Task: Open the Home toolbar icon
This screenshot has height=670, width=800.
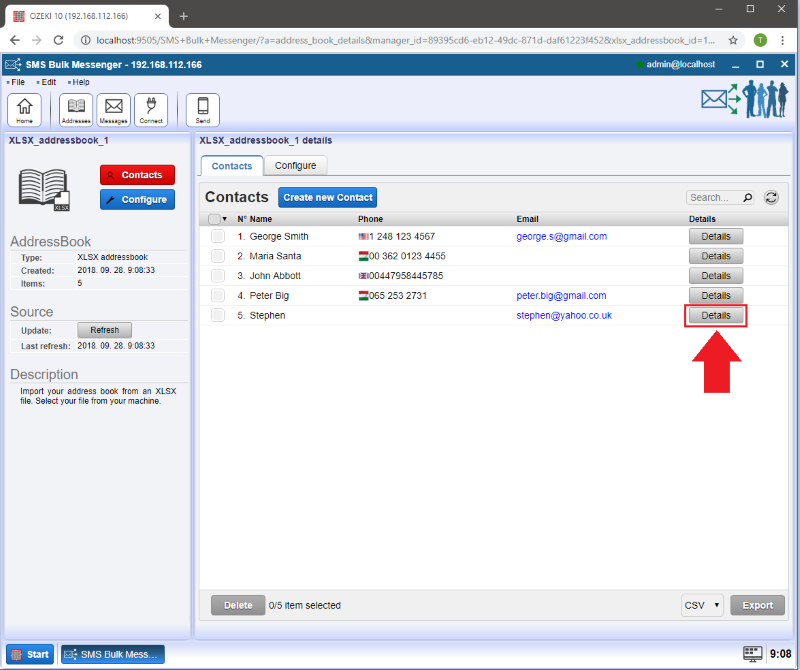Action: [24, 109]
